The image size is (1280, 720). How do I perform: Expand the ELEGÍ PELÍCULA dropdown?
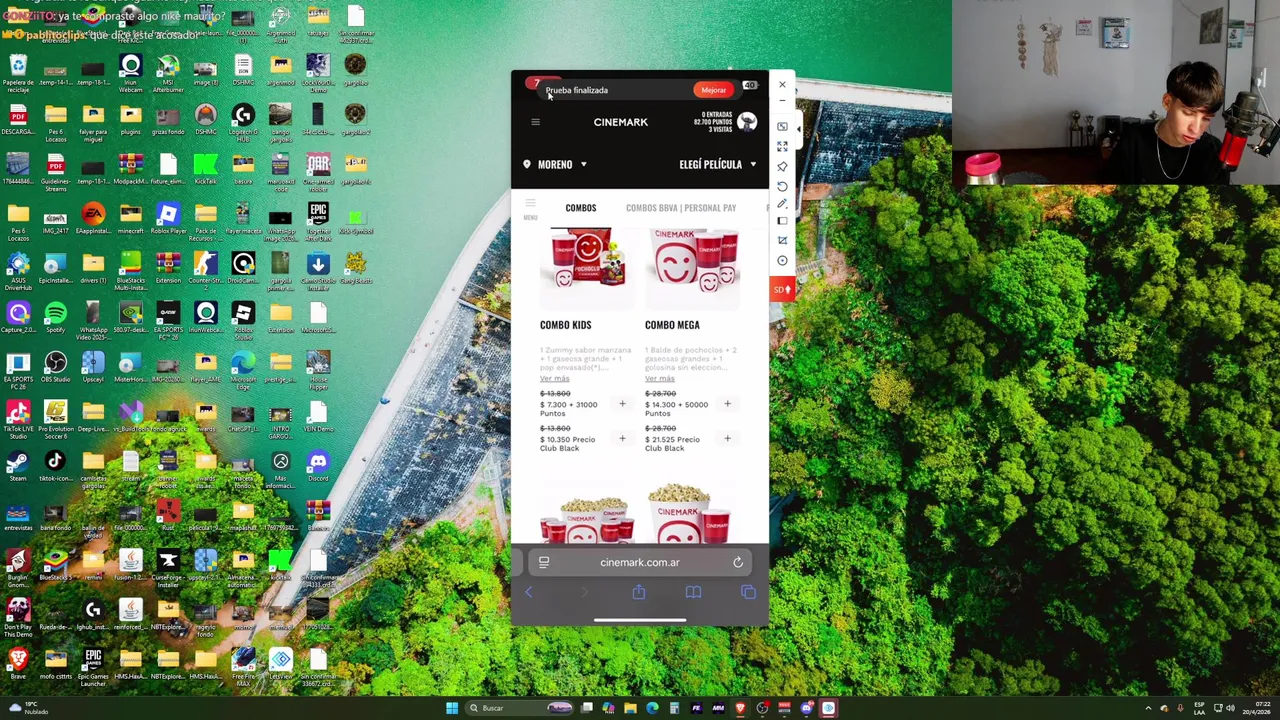718,164
